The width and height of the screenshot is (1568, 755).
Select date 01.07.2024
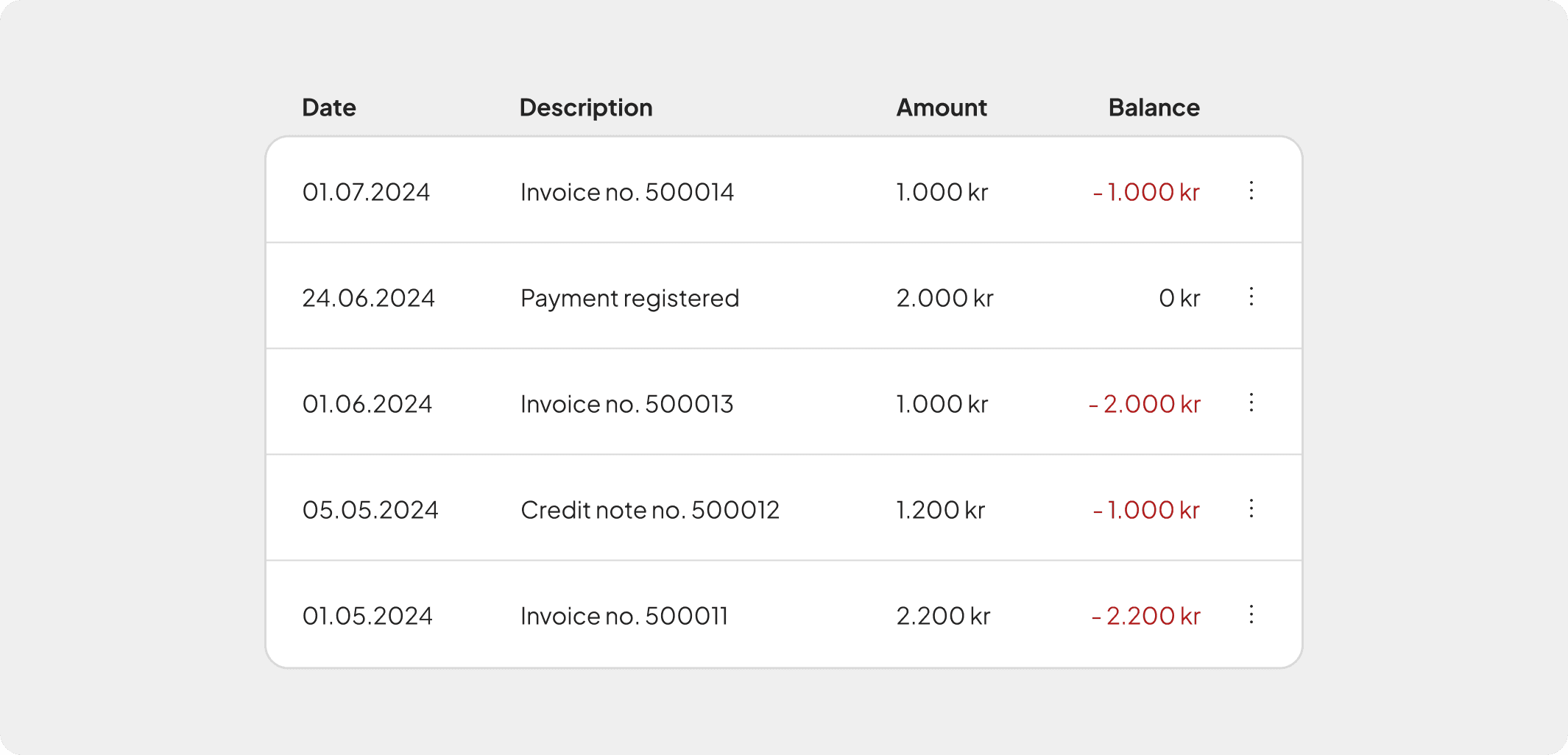click(367, 192)
